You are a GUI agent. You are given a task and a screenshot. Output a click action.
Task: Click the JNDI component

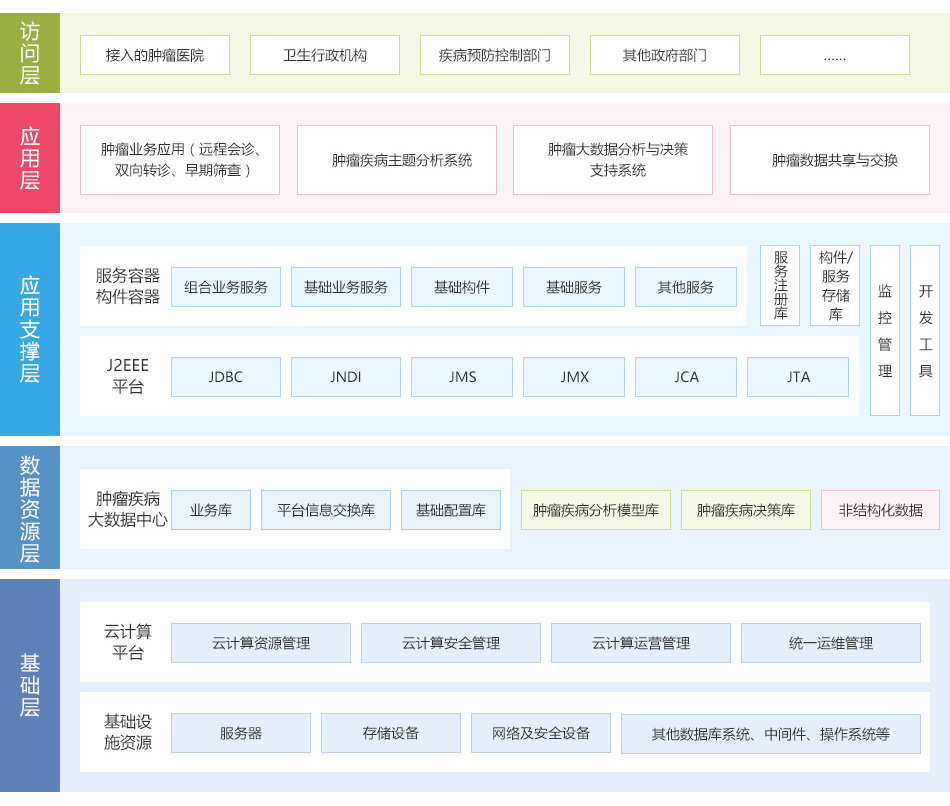click(345, 377)
